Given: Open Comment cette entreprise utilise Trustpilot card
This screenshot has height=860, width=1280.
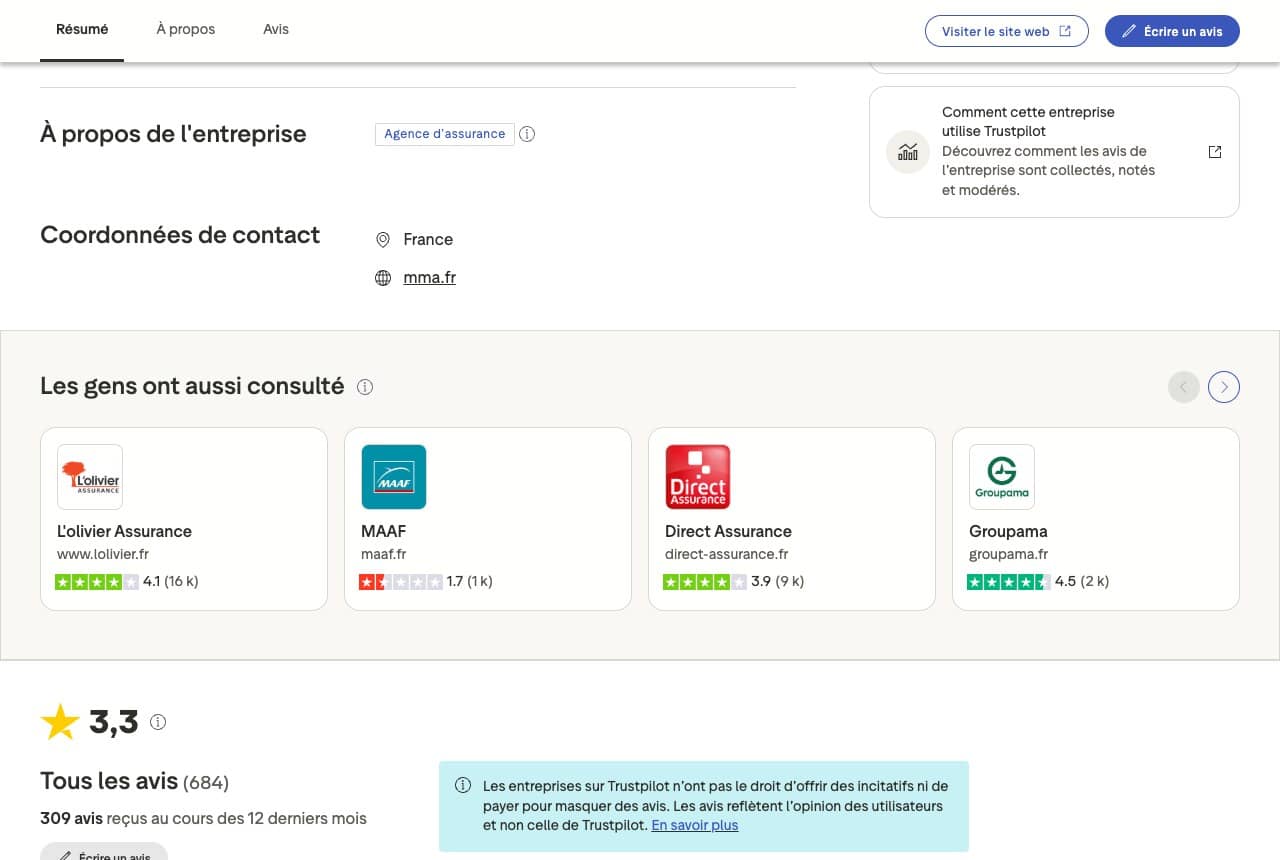Looking at the screenshot, I should (x=1054, y=152).
